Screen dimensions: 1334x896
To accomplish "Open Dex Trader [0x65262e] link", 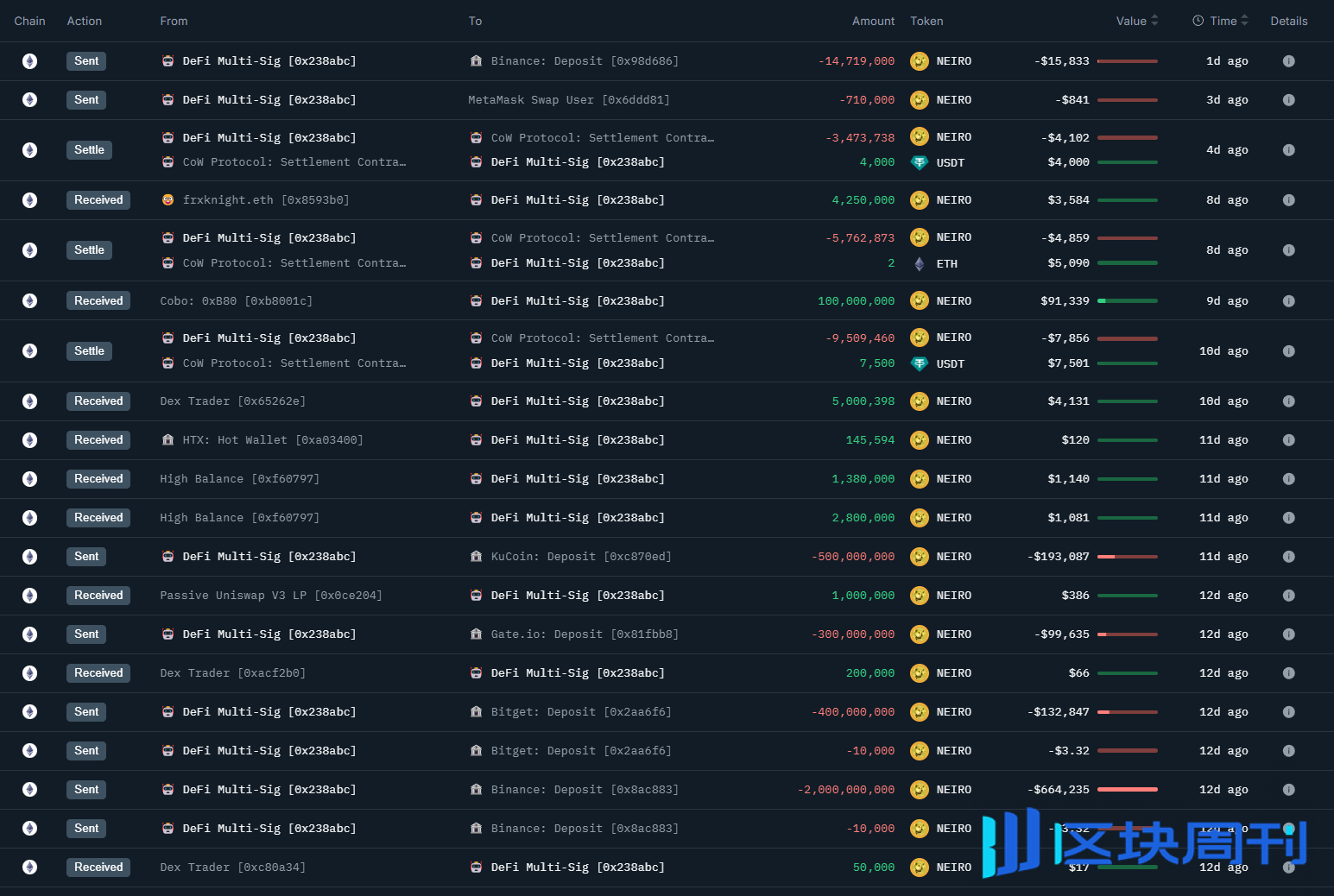I will tap(233, 401).
